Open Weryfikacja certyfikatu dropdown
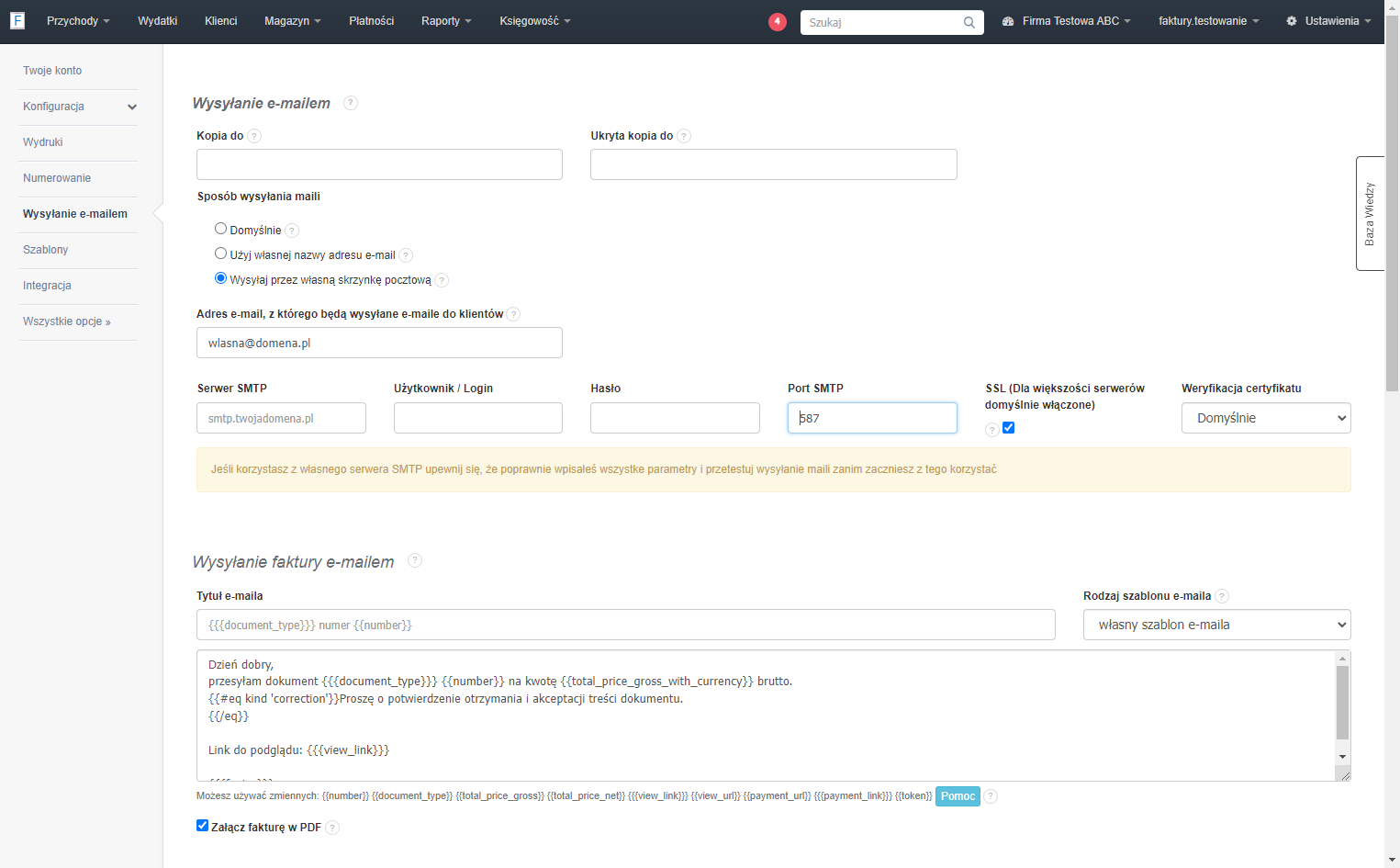 (1266, 418)
